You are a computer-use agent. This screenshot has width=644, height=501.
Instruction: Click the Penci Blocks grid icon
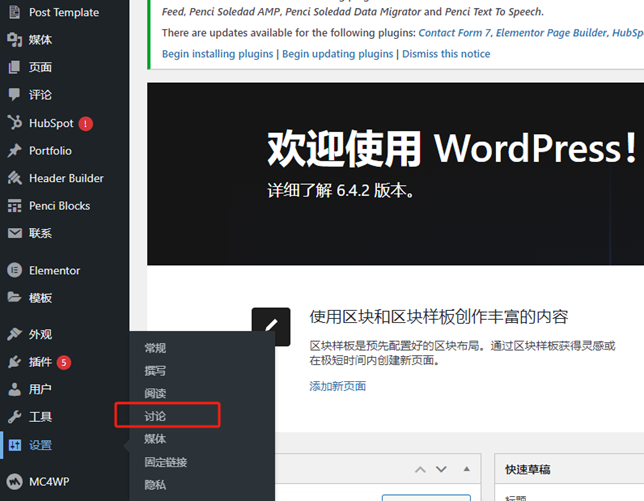[x=14, y=206]
